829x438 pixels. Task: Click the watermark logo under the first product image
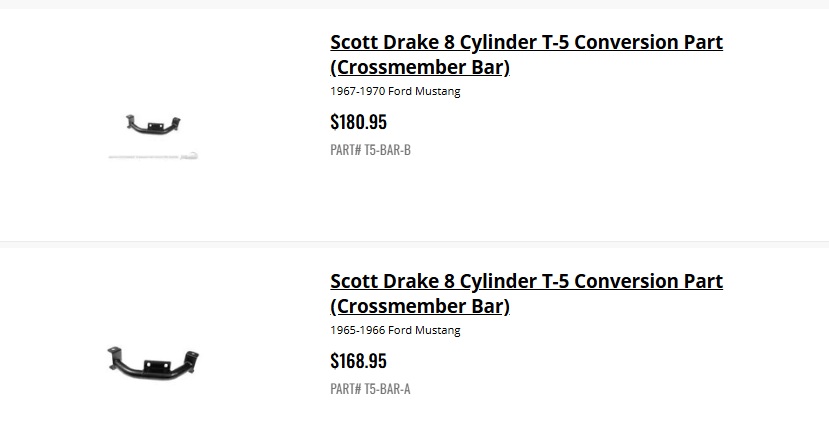154,157
